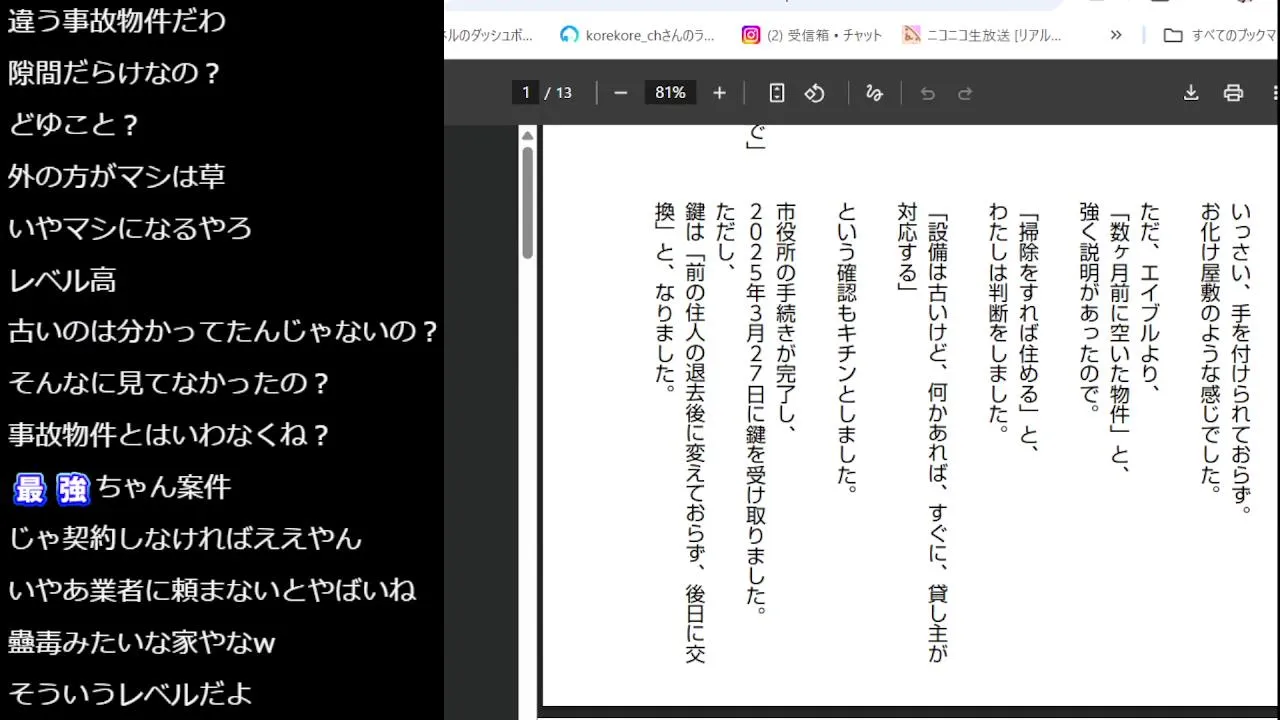Open korekore_ch bookmark
The width and height of the screenshot is (1280, 720).
[x=638, y=35]
